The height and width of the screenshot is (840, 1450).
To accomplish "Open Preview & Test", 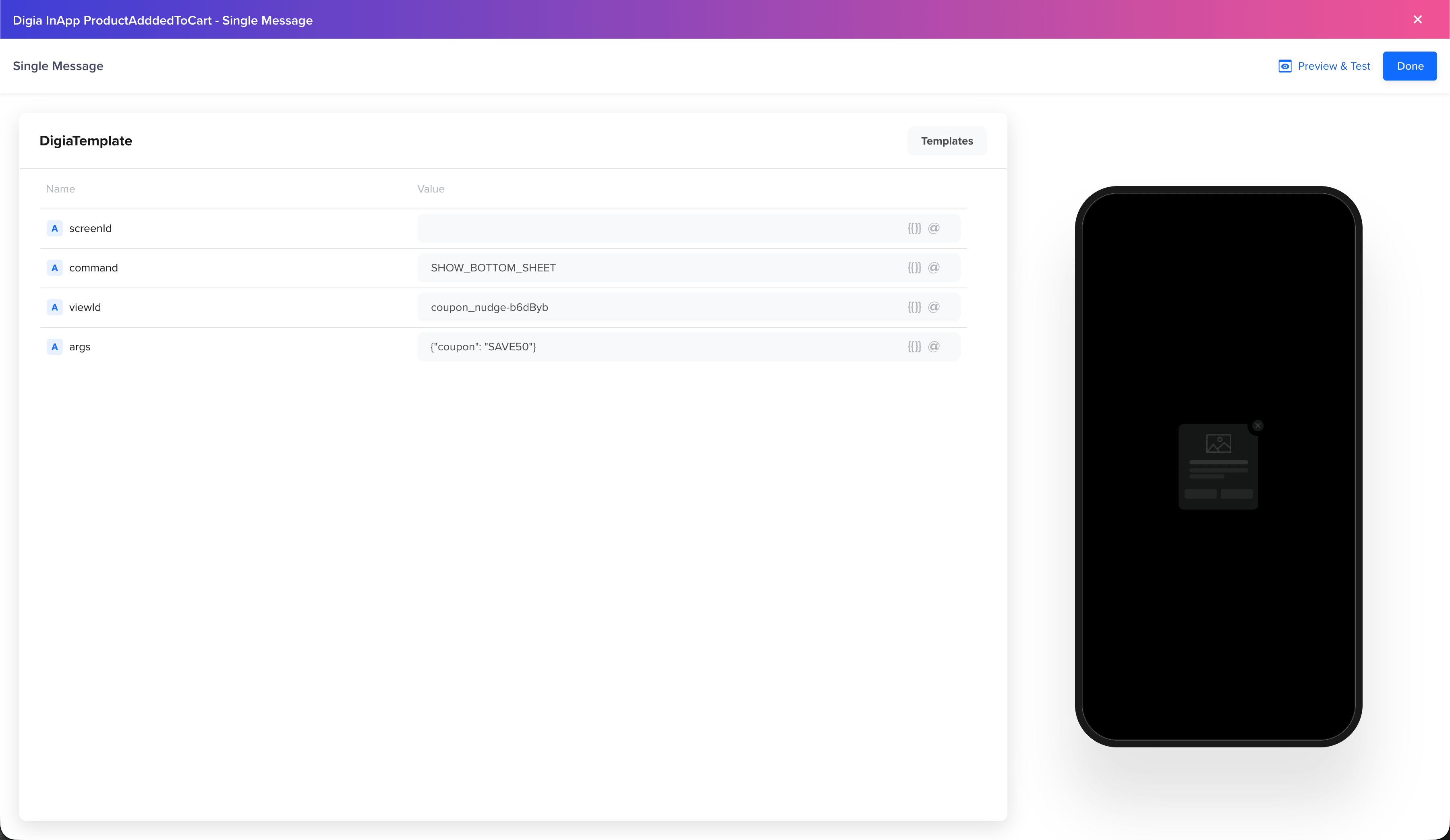I will coord(1334,66).
